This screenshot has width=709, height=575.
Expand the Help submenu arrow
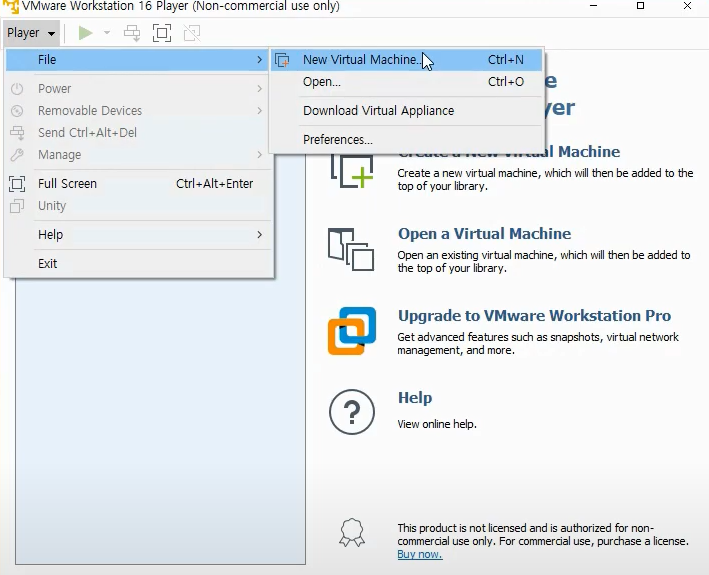pyautogui.click(x=260, y=235)
